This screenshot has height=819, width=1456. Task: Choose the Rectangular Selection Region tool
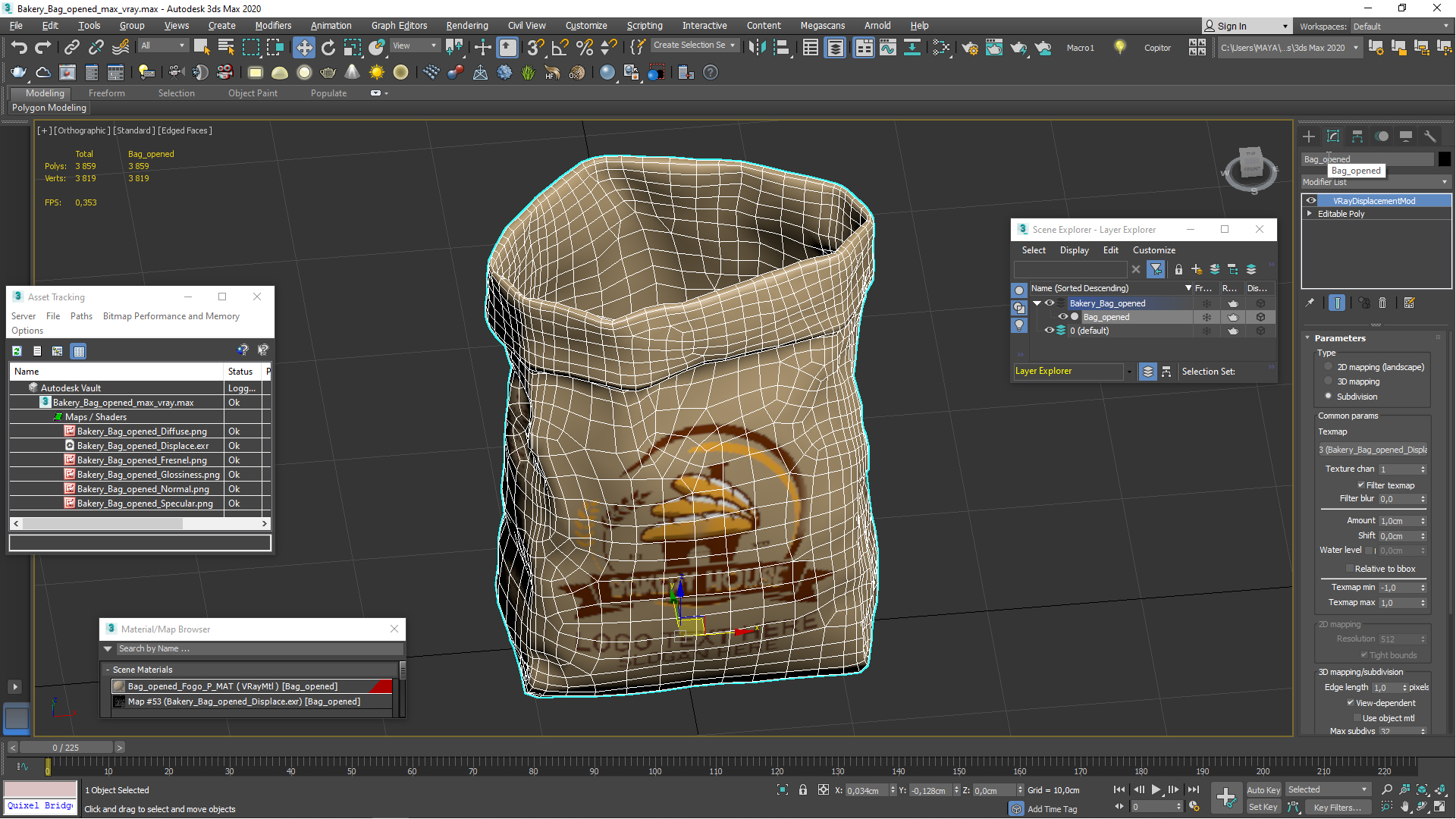pyautogui.click(x=250, y=47)
